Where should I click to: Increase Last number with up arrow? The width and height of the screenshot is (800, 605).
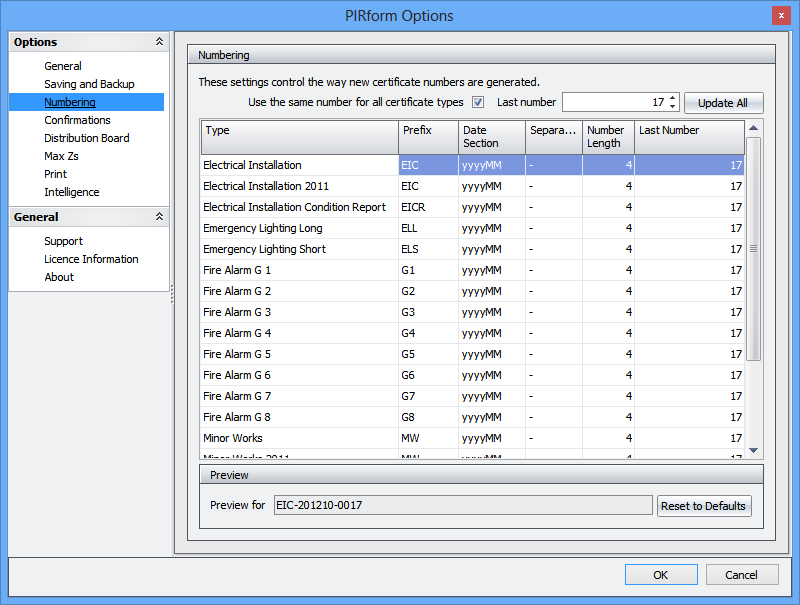[x=673, y=98]
